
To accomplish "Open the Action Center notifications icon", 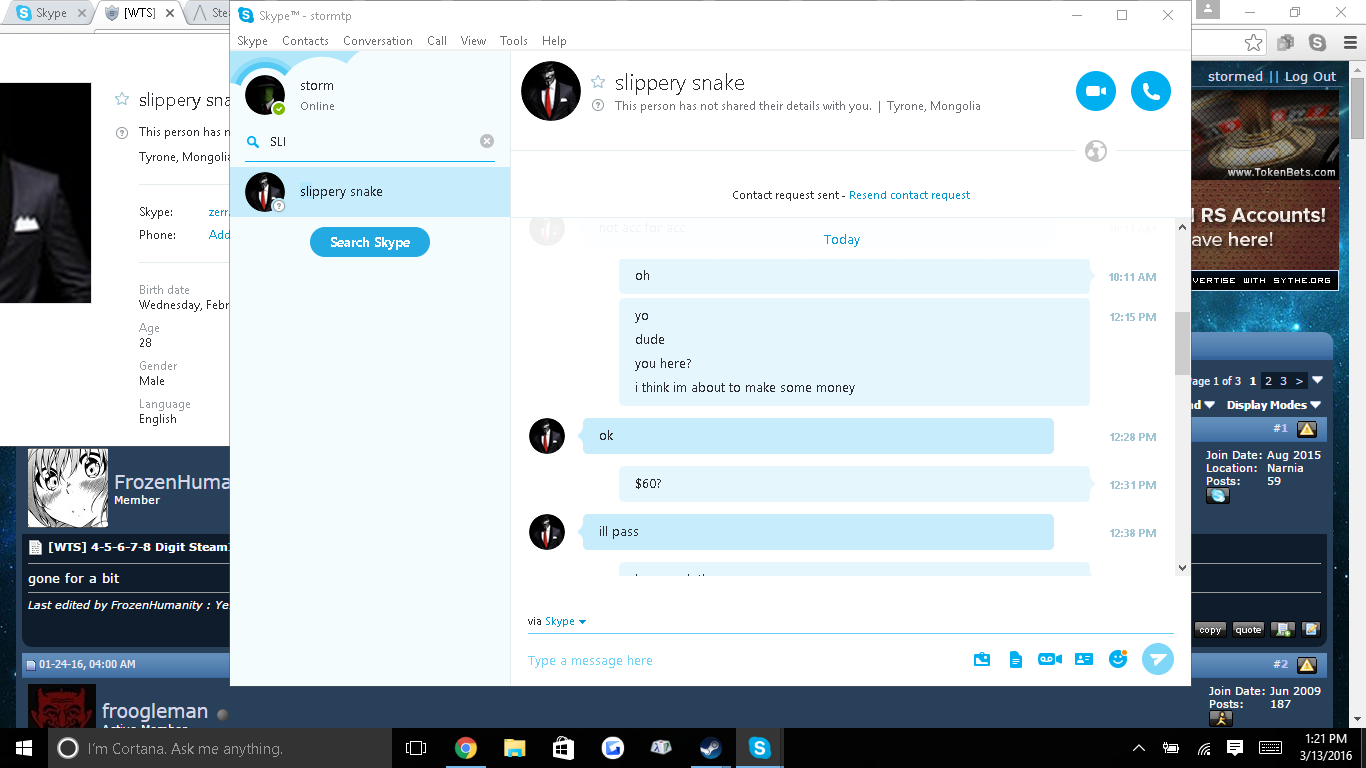I will [x=1235, y=748].
